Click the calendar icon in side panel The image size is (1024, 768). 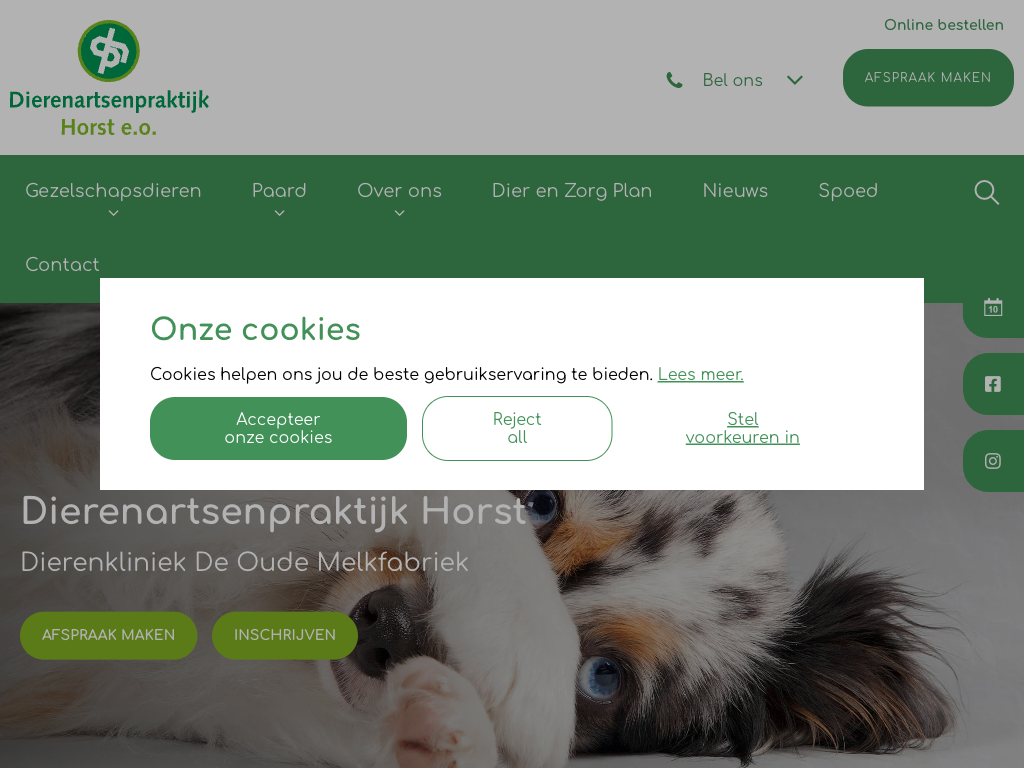point(993,307)
